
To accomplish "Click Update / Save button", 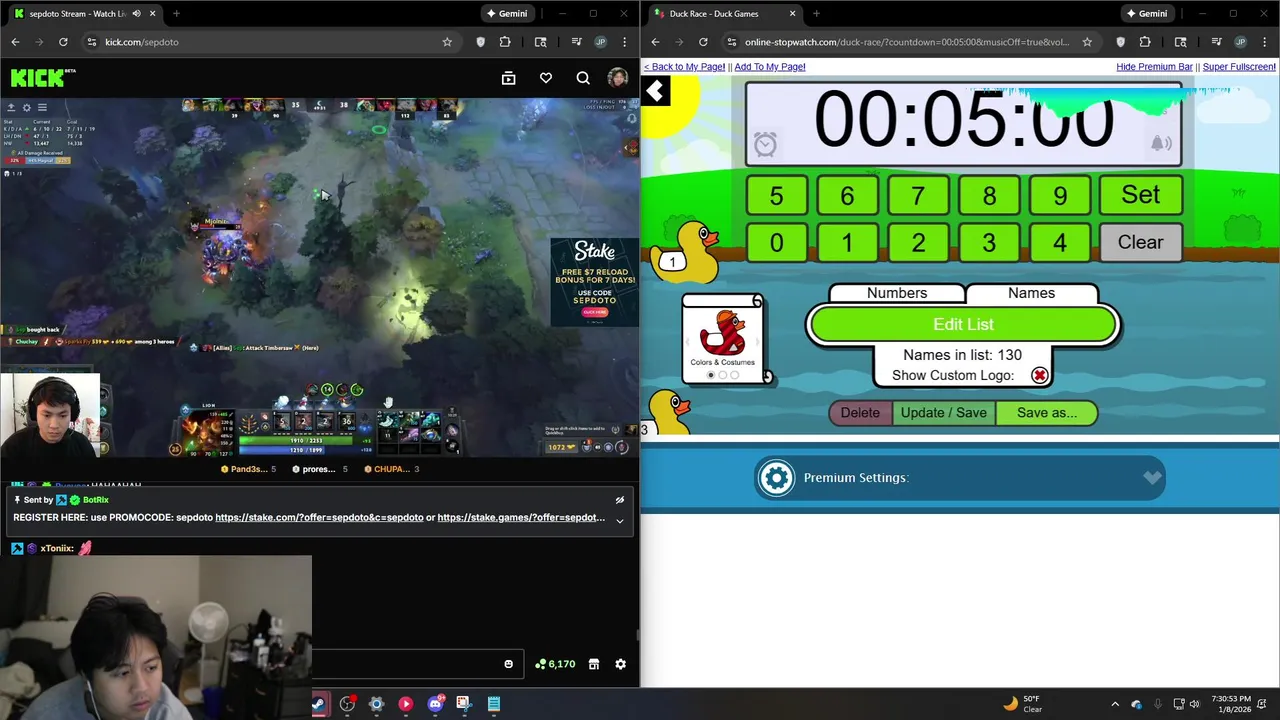I will click(x=943, y=413).
